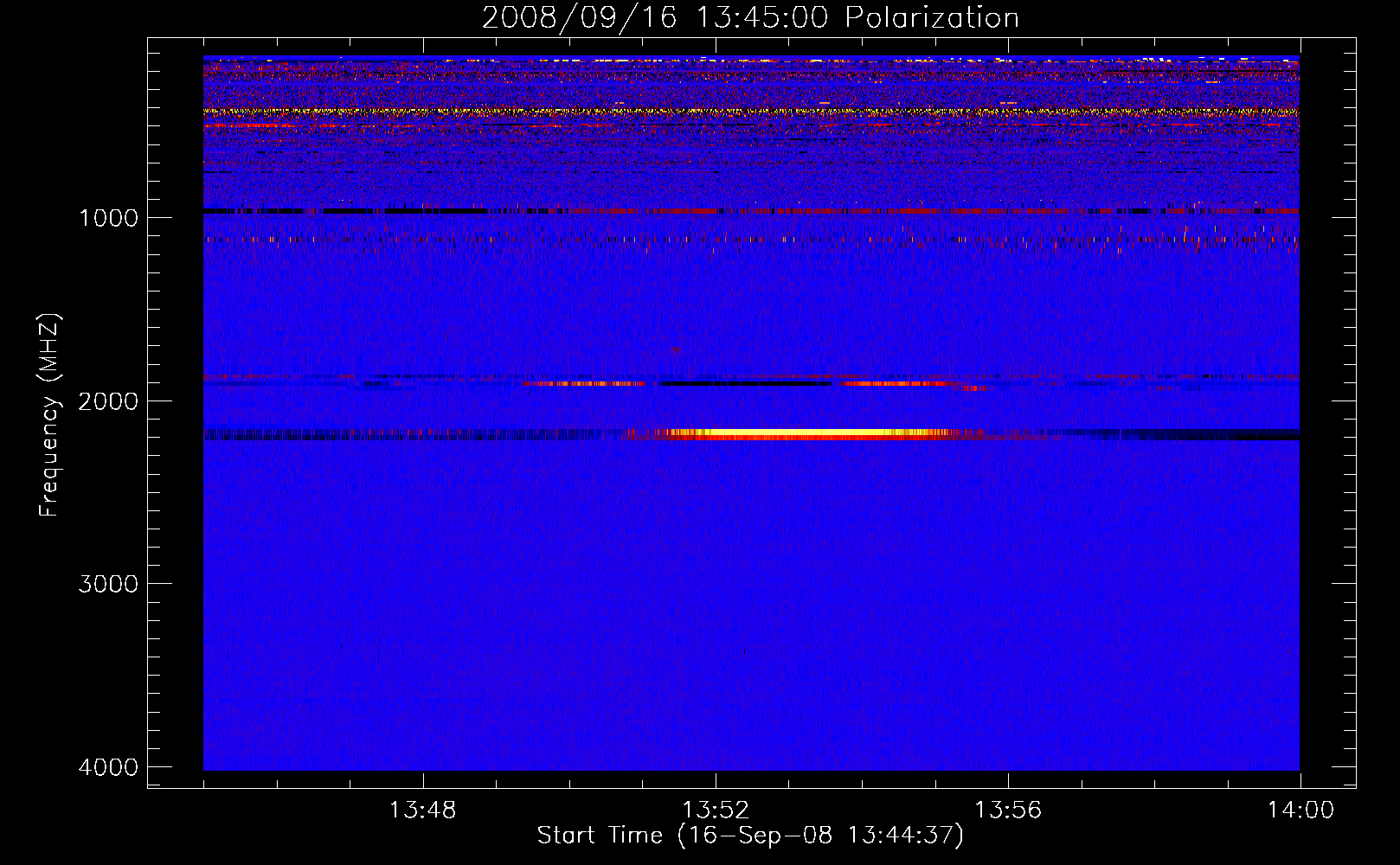Click the 'Frequency (MHZ)' axis label
Viewport: 1400px width, 865px height.
coord(49,415)
